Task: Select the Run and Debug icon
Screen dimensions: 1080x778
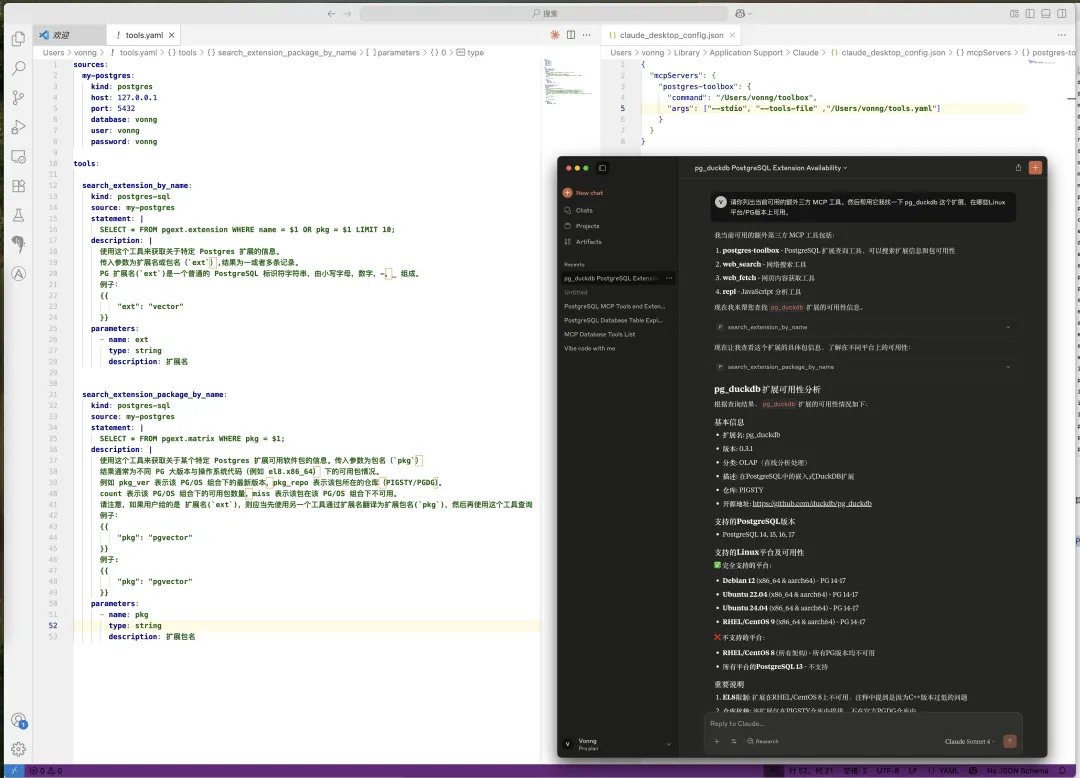Action: [18, 127]
